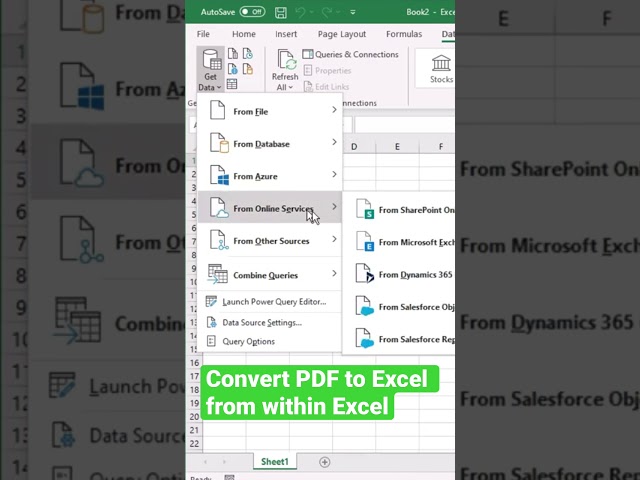Click the Properties button
Viewport: 640px width, 480px height.
[x=327, y=71]
